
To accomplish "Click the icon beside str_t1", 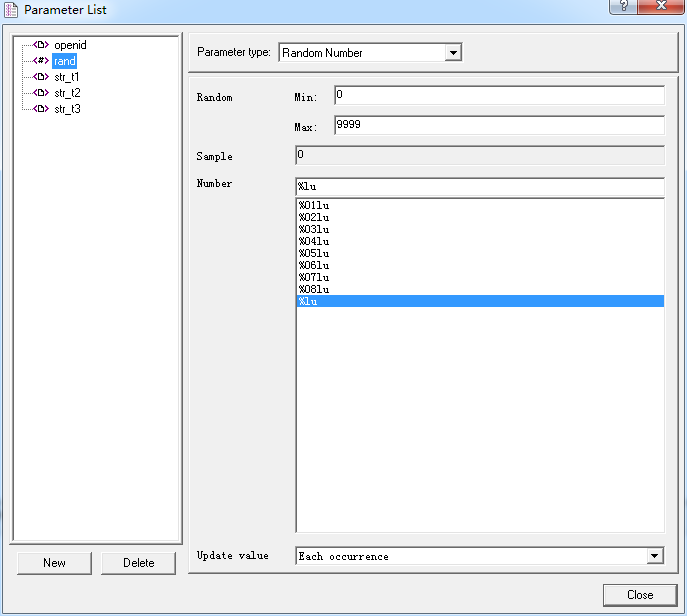I will [x=41, y=77].
